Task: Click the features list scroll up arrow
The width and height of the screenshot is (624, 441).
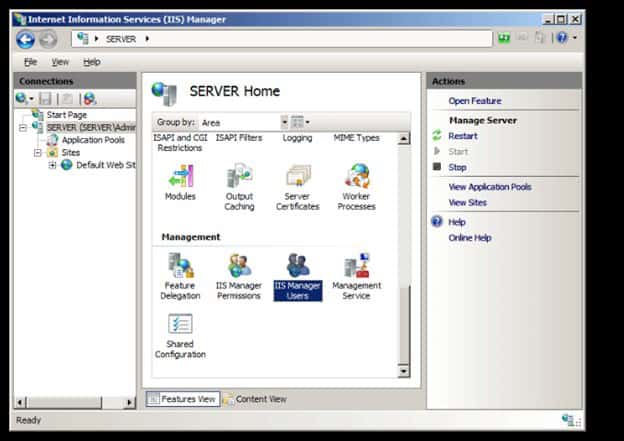Action: tap(404, 139)
